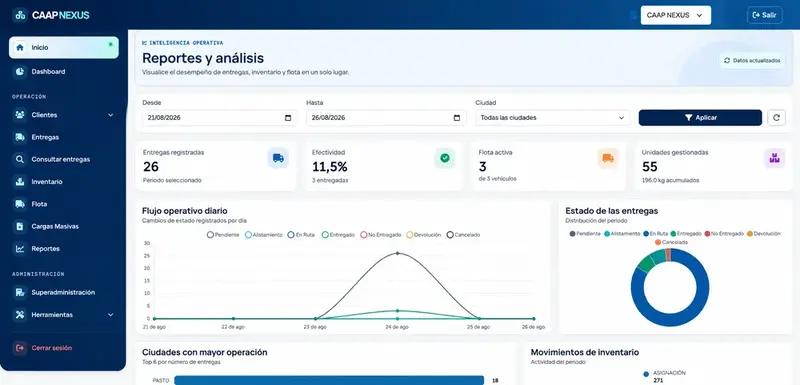800x385 pixels.
Task: Click the '196.0 kg acumulados' text
Action: (x=670, y=180)
